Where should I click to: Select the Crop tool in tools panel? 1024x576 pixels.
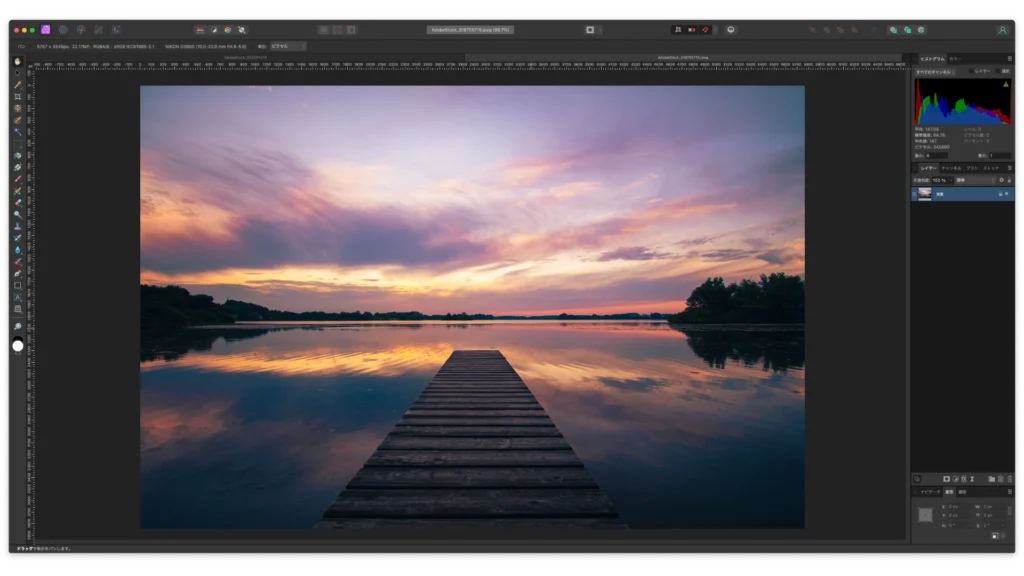17,96
